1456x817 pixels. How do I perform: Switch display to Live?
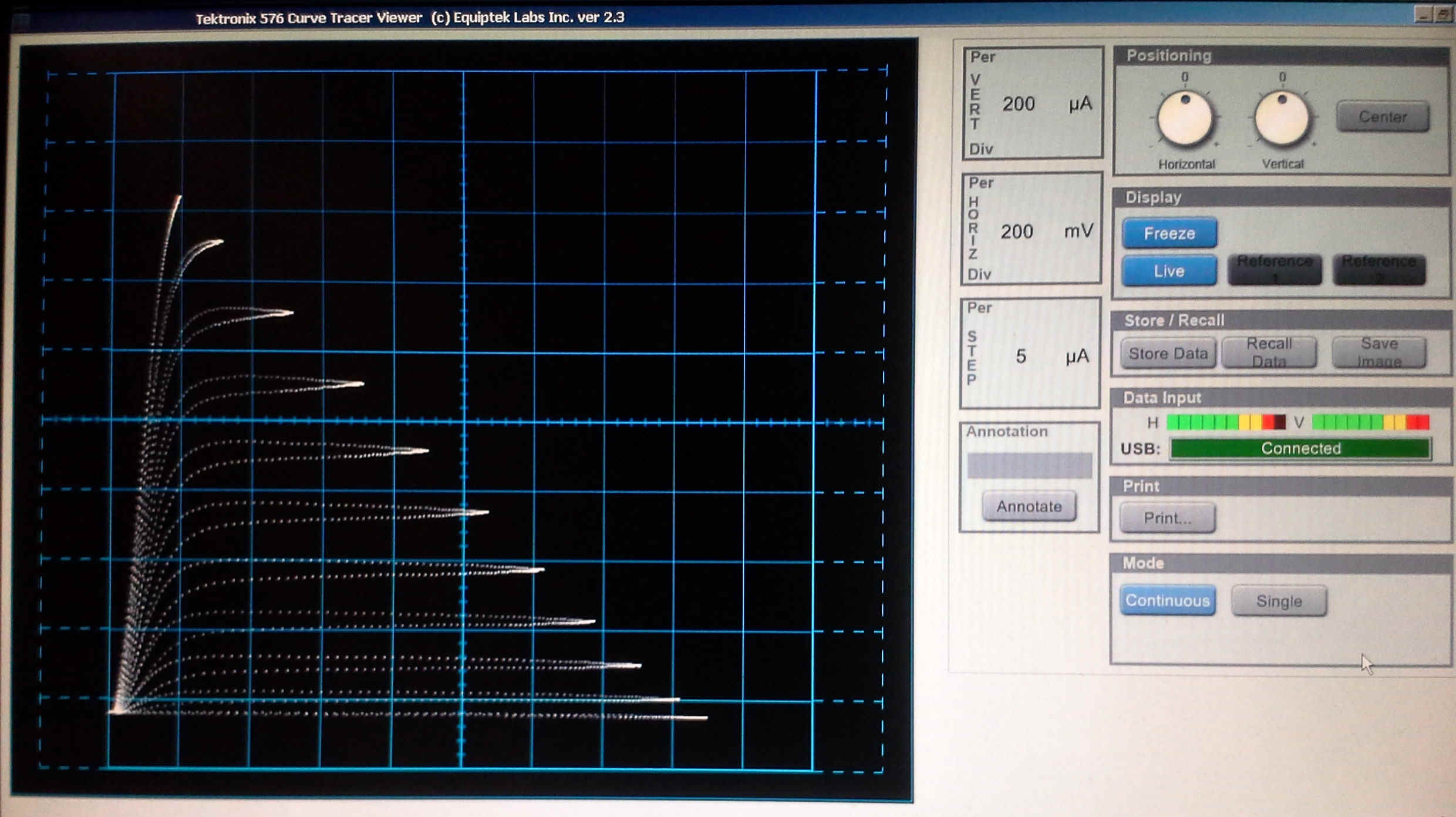(x=1169, y=271)
